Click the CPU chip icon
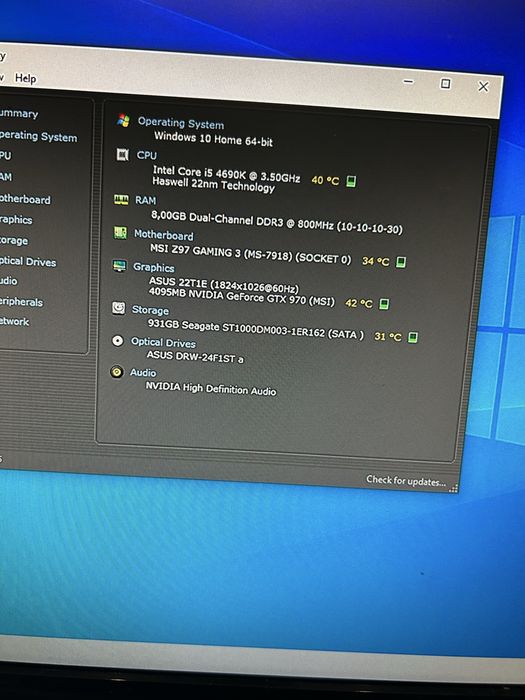Viewport: 525px width, 700px height. [122, 154]
